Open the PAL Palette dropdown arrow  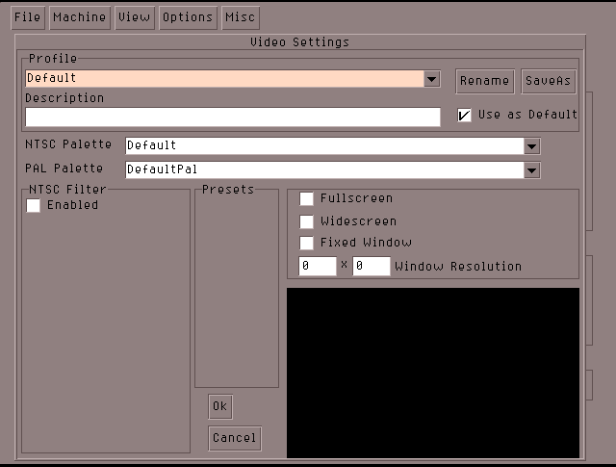532,170
